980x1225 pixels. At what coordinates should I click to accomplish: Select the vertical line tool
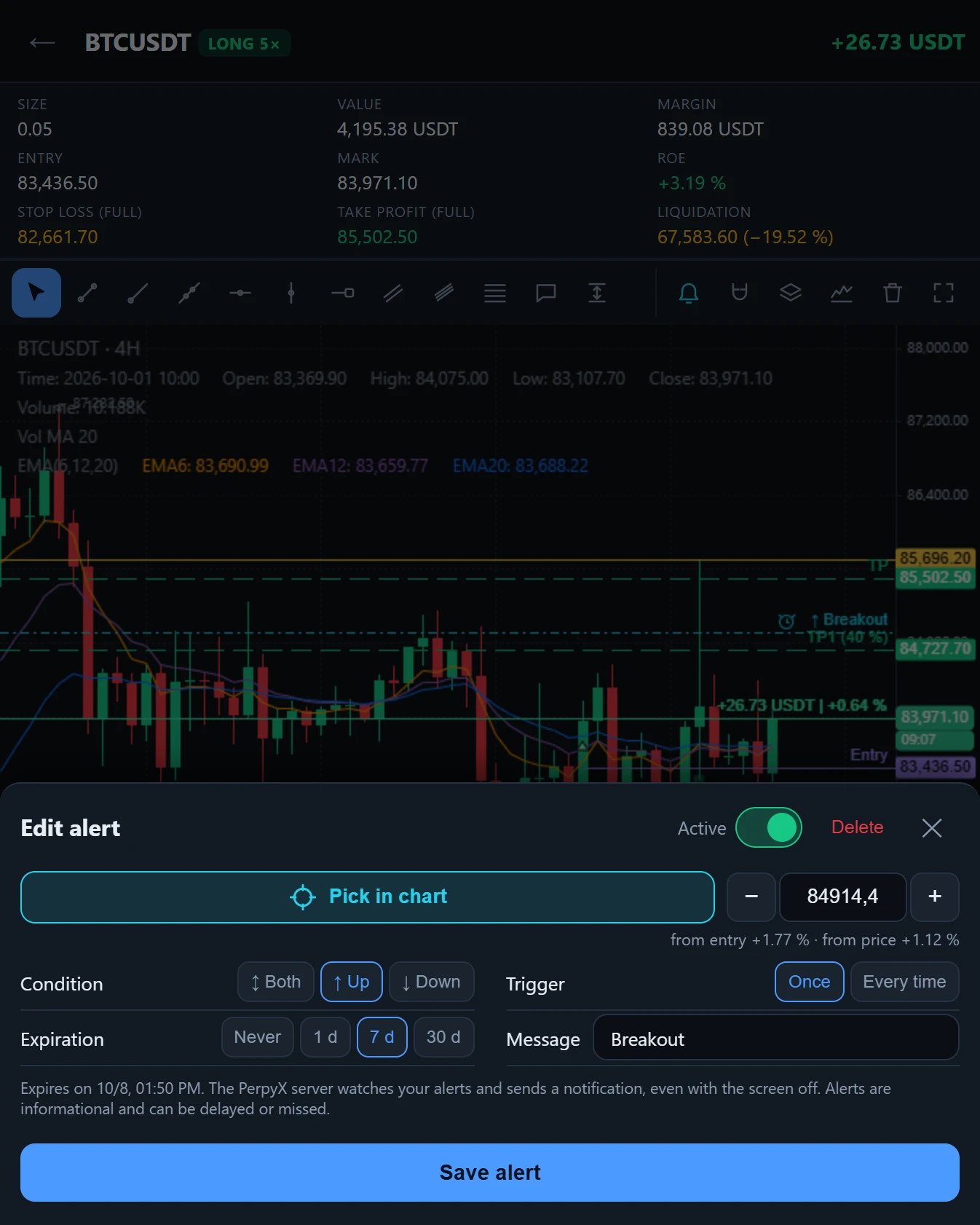[291, 293]
